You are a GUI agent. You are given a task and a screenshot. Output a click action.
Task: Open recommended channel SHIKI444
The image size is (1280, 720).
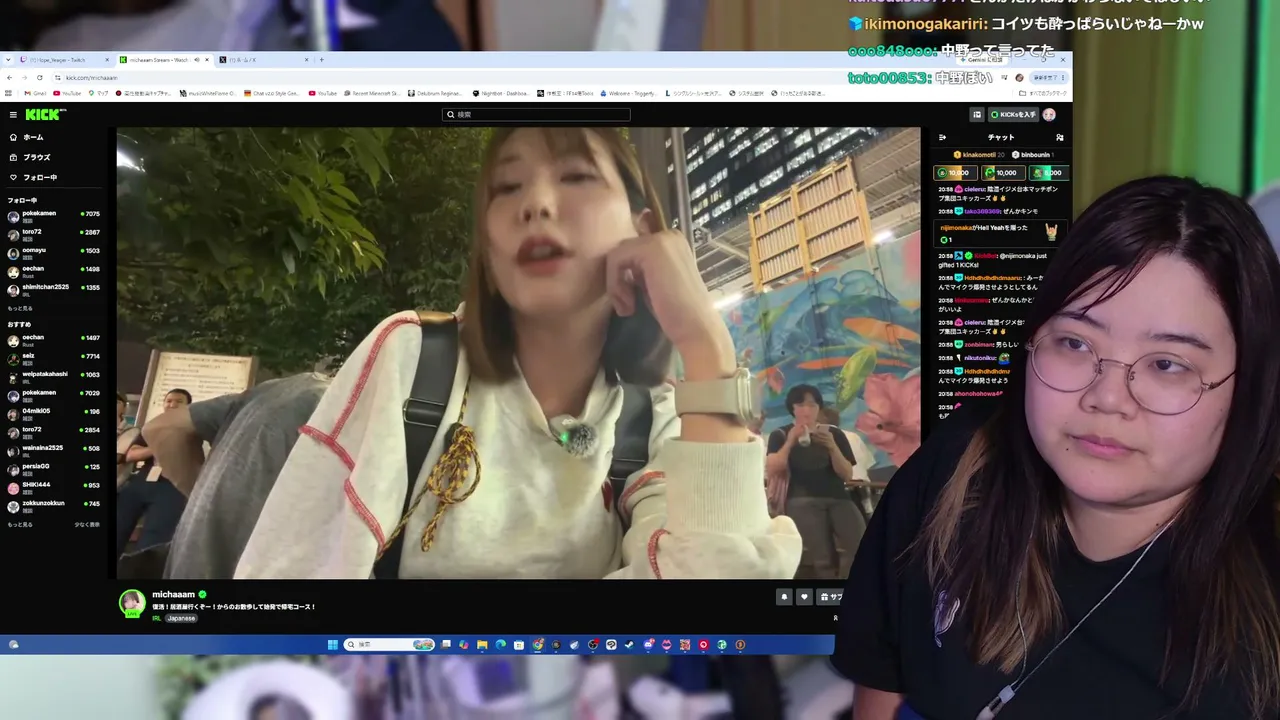pos(54,486)
